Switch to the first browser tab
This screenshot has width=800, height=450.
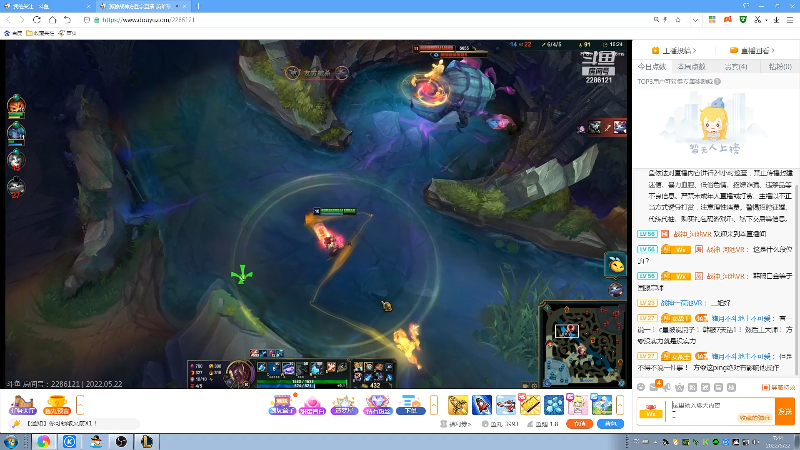tap(47, 6)
